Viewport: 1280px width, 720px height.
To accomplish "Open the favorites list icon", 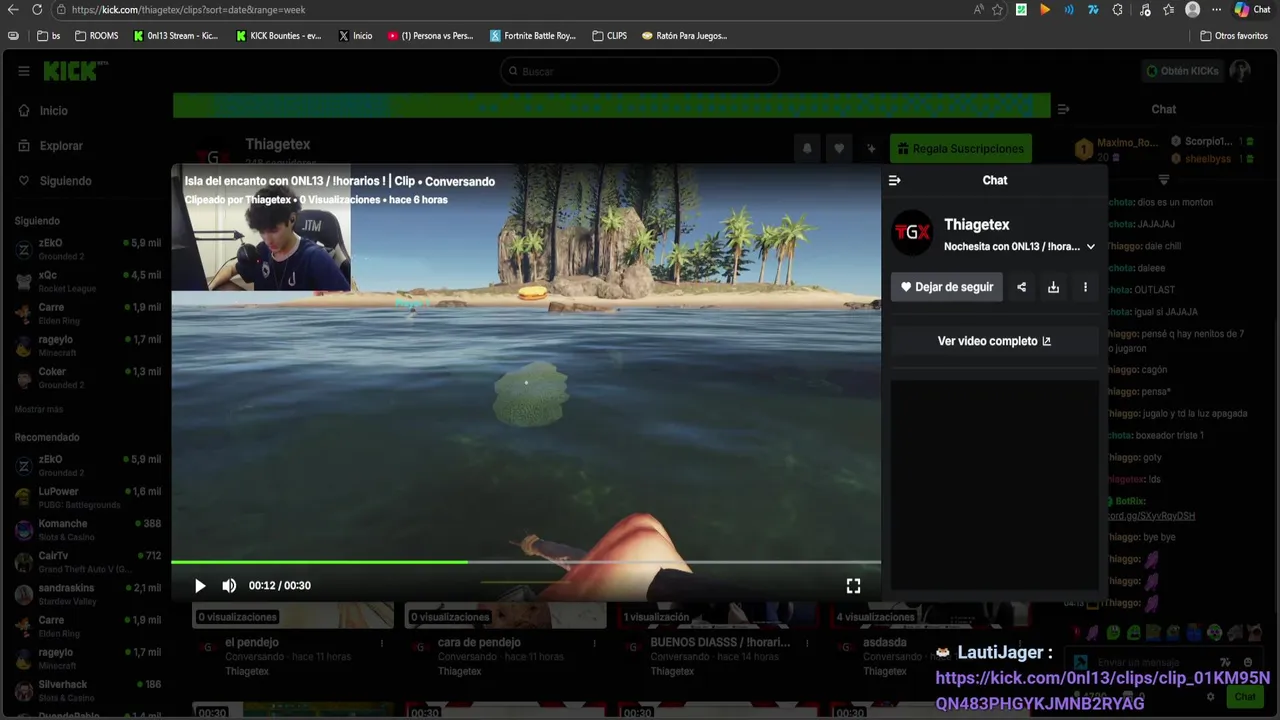I will [x=1168, y=10].
